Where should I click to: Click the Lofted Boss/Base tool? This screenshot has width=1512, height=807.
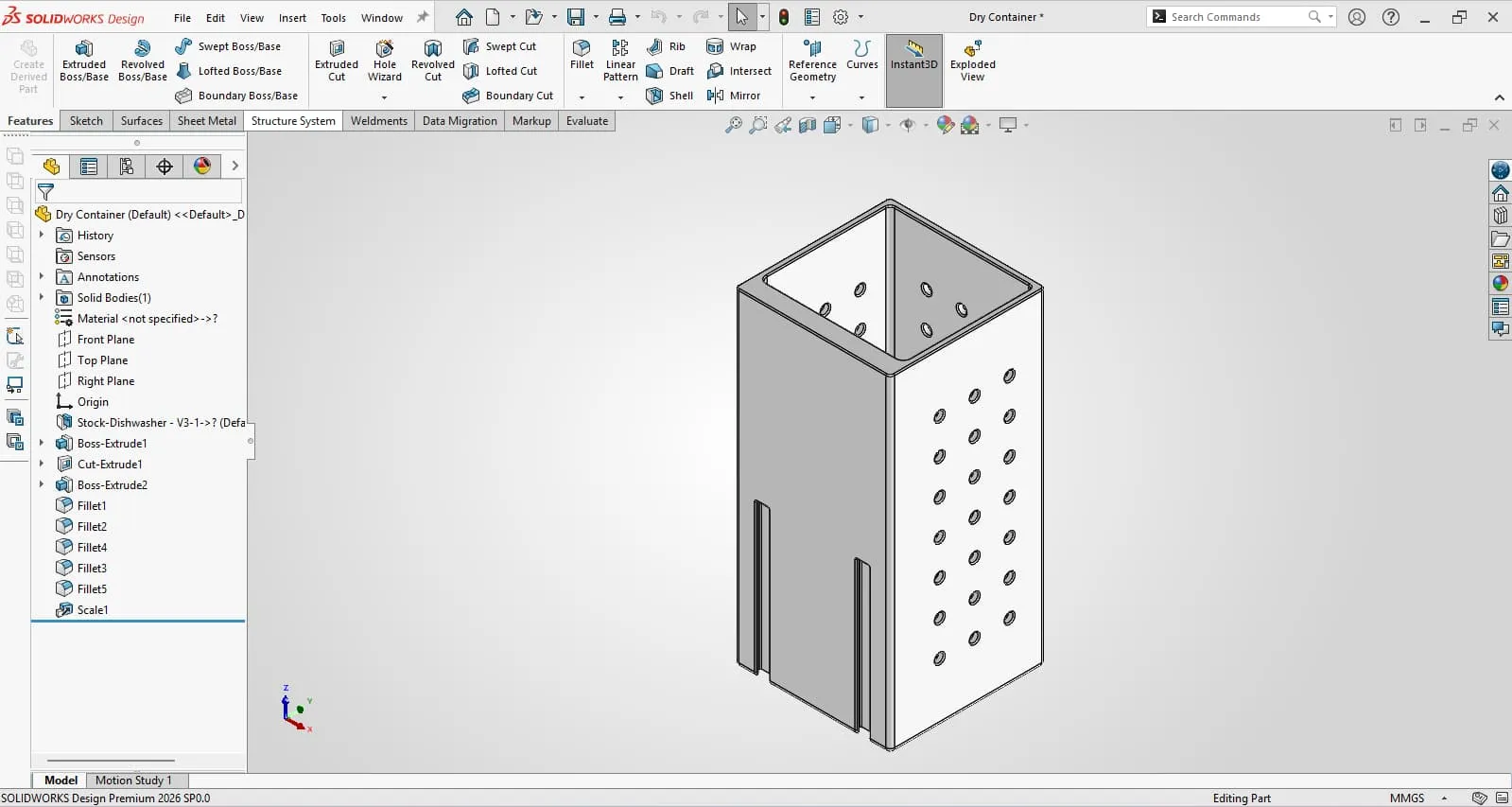(x=228, y=71)
